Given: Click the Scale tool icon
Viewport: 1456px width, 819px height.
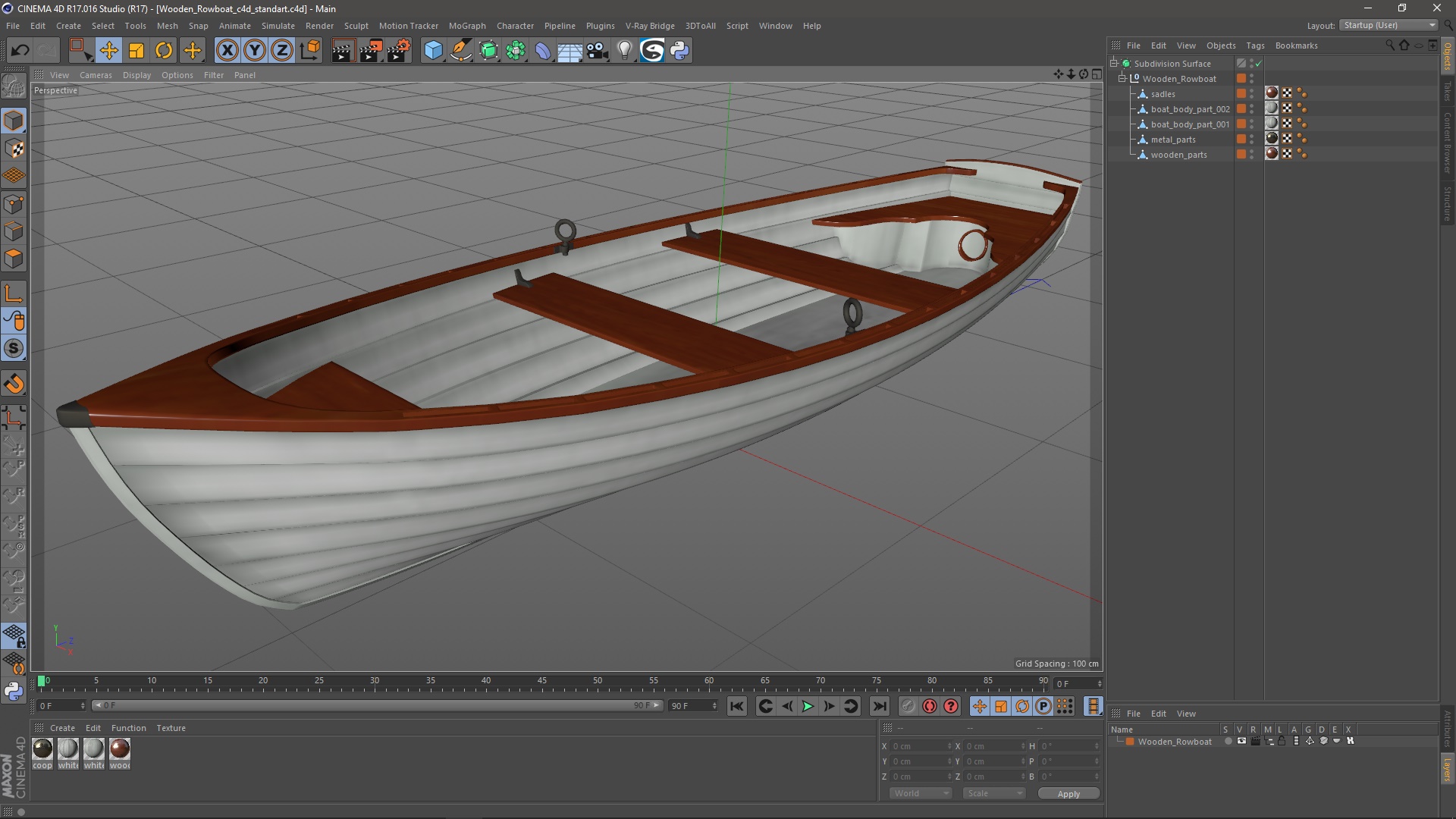Looking at the screenshot, I should (136, 51).
